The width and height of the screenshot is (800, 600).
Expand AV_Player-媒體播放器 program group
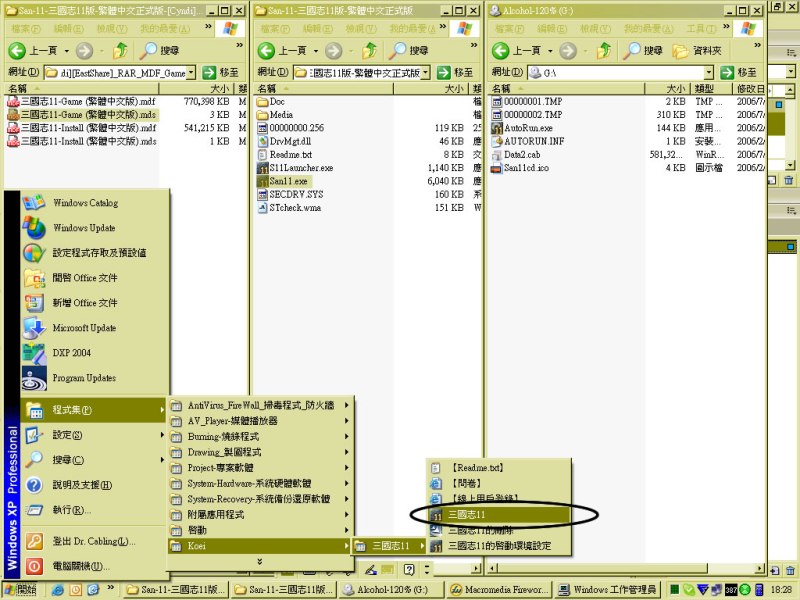260,421
